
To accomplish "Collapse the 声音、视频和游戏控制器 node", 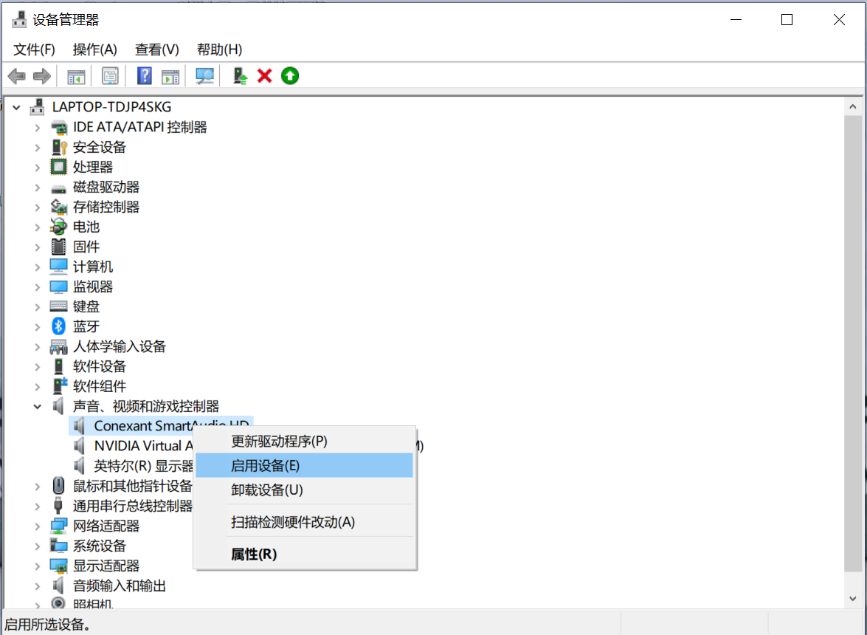I will (37, 406).
